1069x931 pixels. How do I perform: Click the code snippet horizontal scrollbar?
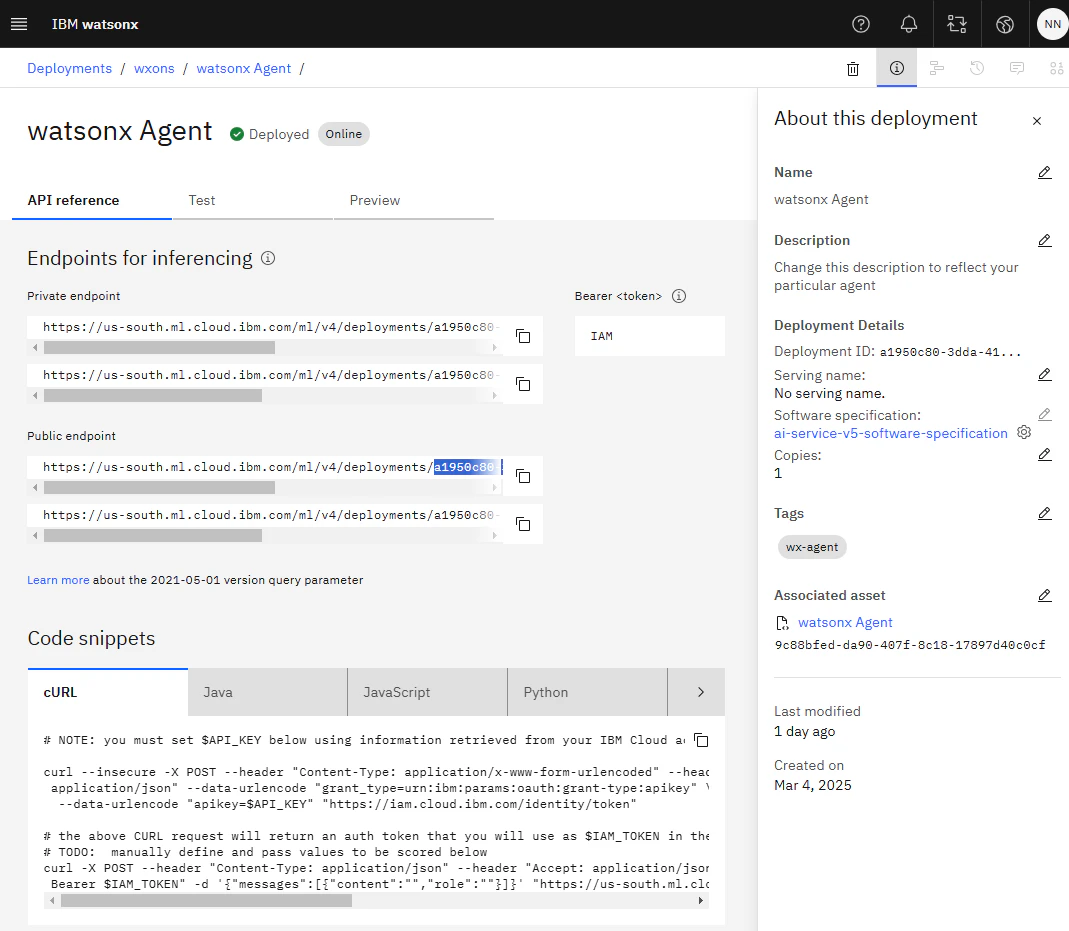pyautogui.click(x=207, y=900)
